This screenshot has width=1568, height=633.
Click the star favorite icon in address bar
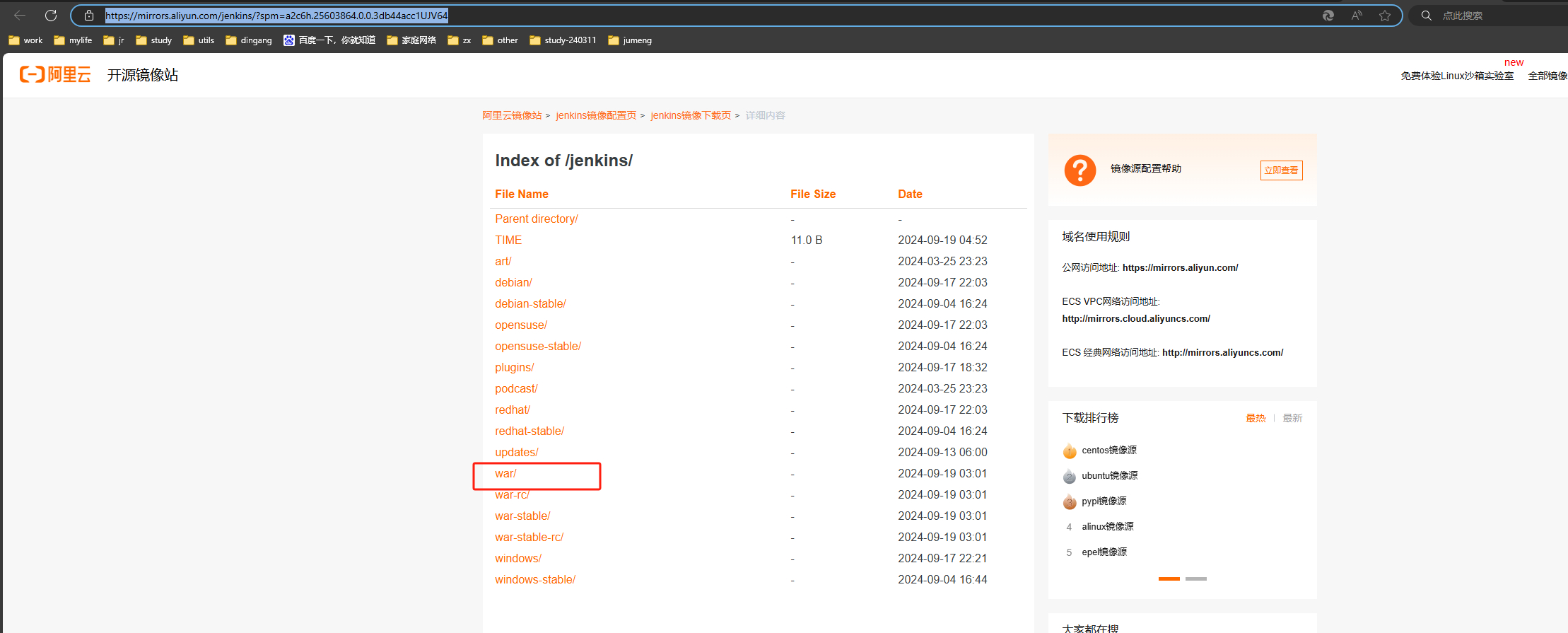pos(1385,16)
